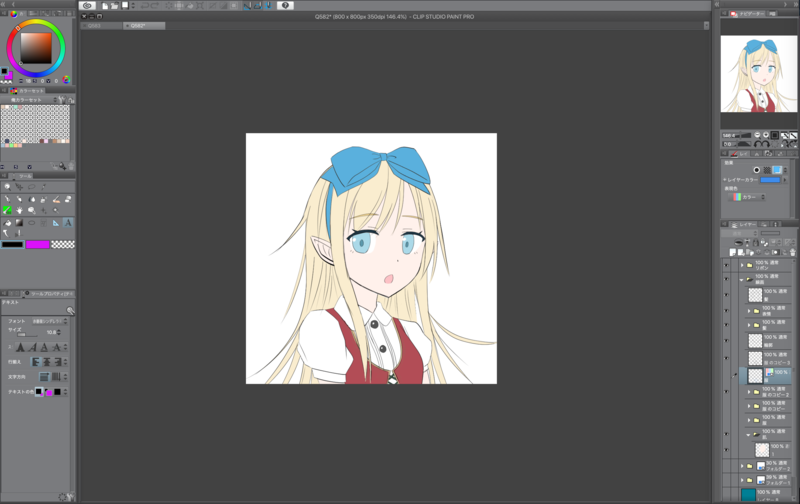Select the Pen tool
Screen dimensions: 800x504
[7, 199]
